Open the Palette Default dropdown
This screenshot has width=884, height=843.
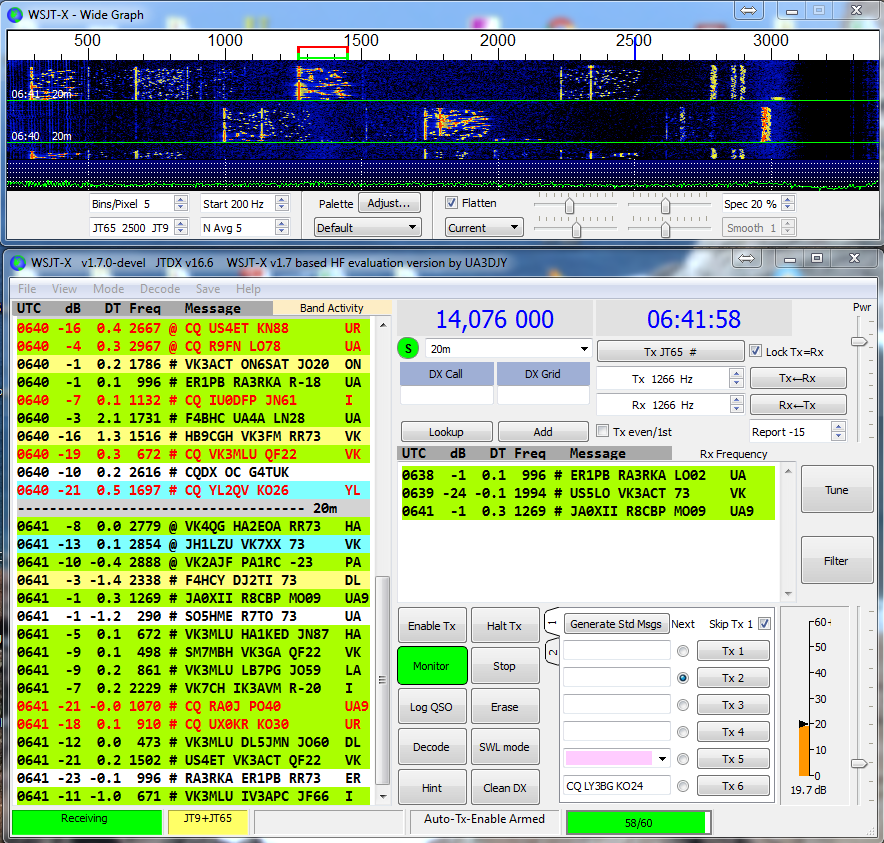pyautogui.click(x=368, y=227)
